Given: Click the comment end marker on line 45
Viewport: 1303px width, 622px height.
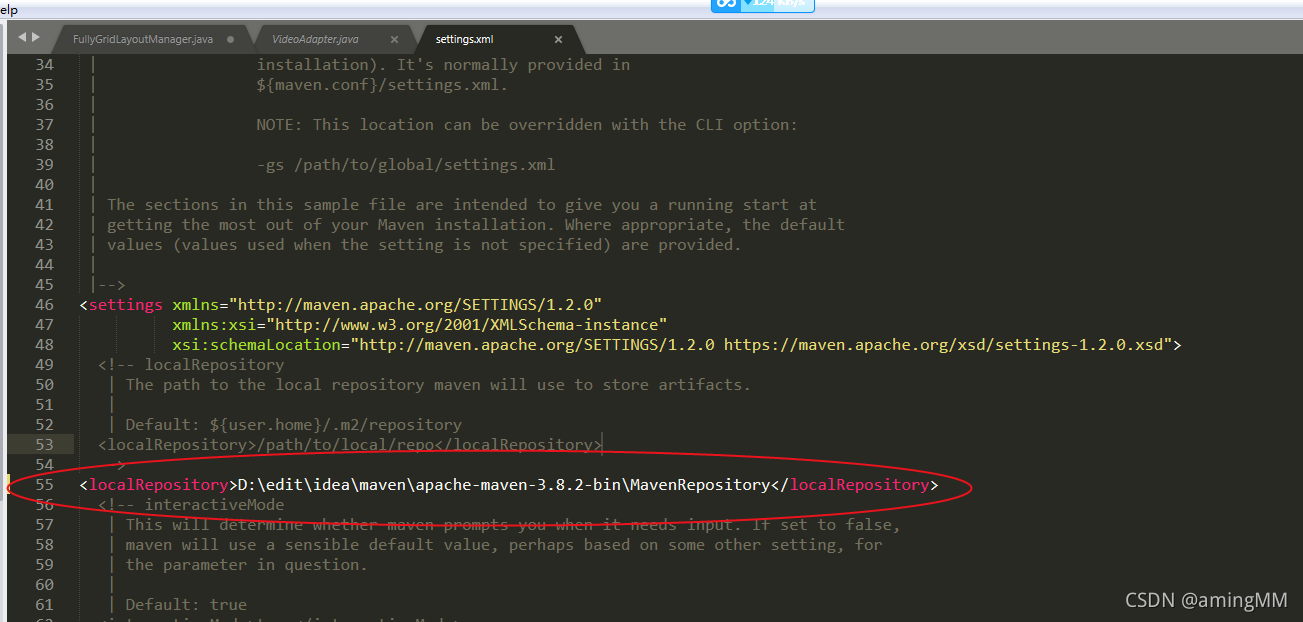Looking at the screenshot, I should (111, 284).
